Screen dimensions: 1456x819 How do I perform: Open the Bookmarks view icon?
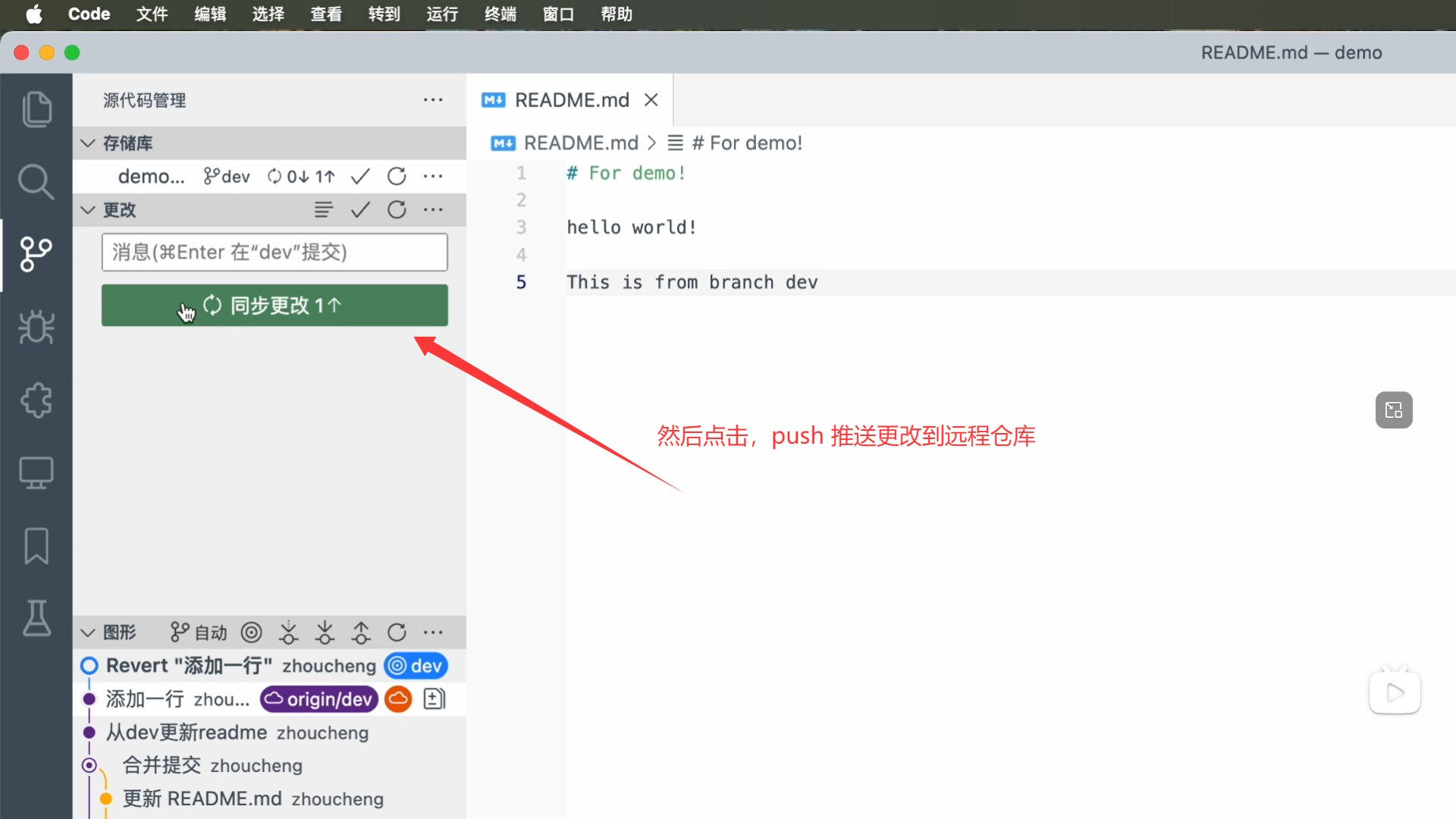[36, 546]
